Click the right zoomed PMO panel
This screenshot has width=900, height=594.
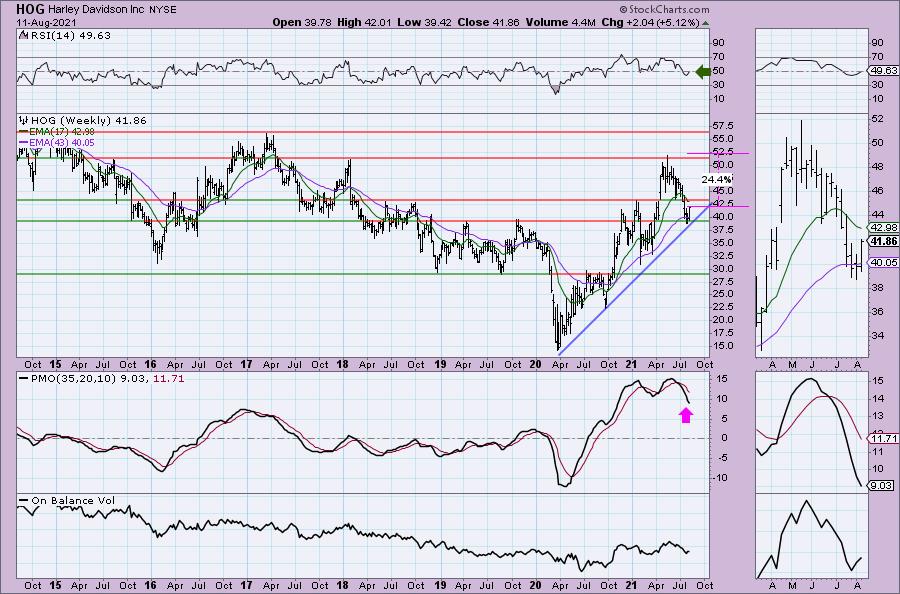tap(812, 431)
